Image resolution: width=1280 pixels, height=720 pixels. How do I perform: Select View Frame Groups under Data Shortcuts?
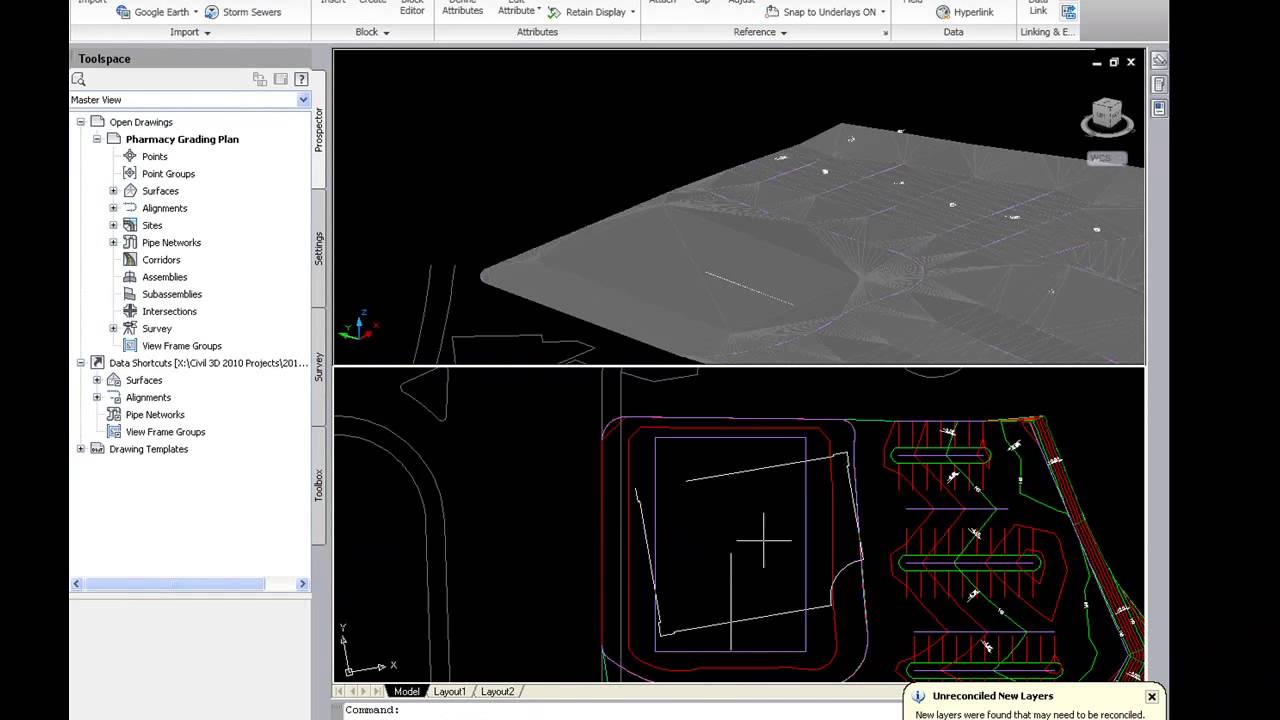165,432
